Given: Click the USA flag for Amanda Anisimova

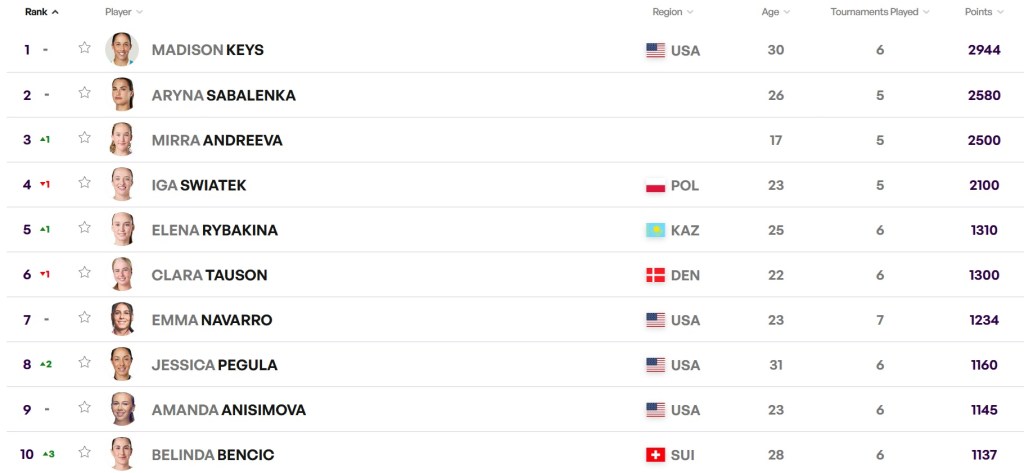Looking at the screenshot, I should pos(656,410).
